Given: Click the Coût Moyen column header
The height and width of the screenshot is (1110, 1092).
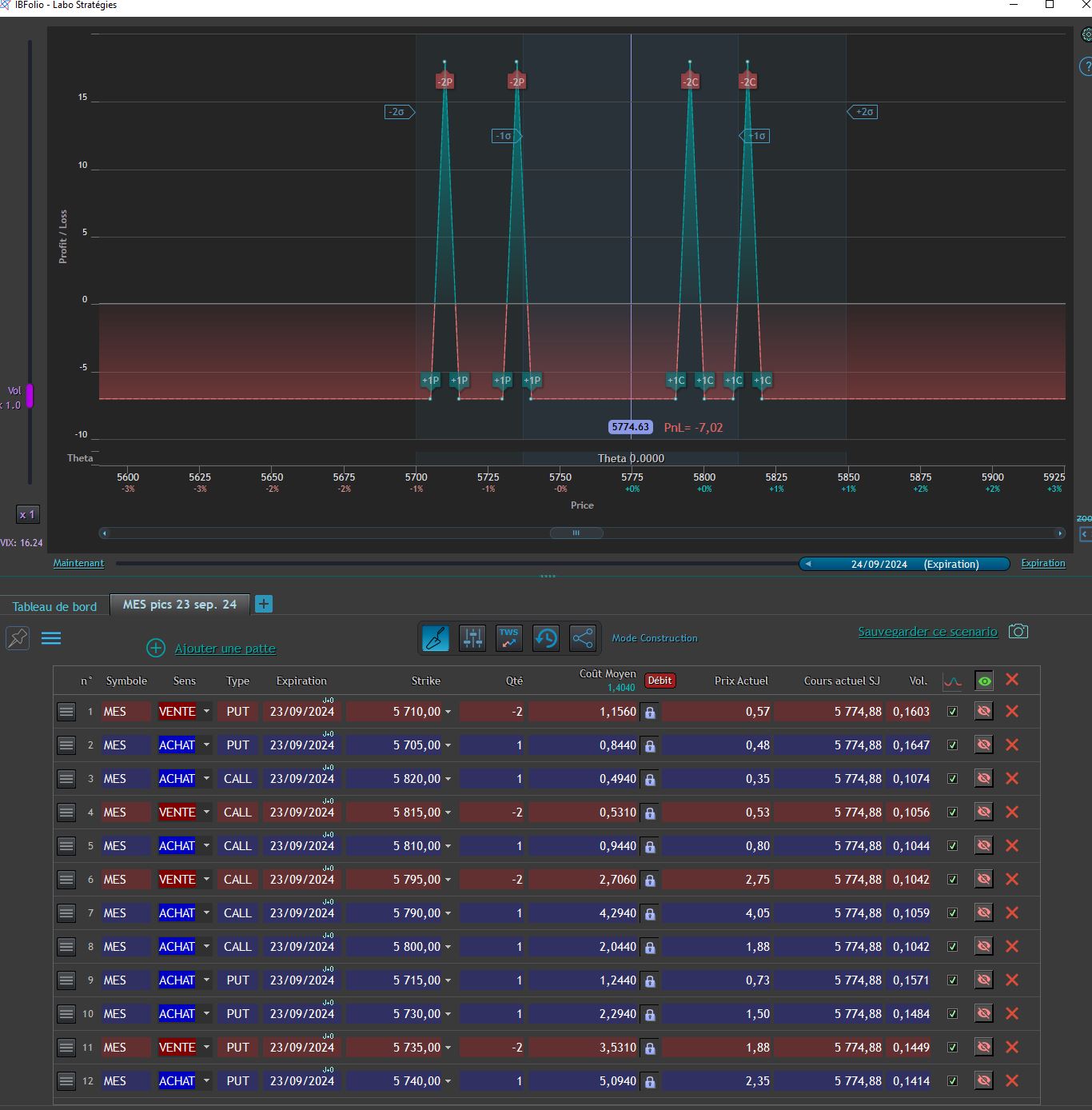Looking at the screenshot, I should (x=608, y=673).
